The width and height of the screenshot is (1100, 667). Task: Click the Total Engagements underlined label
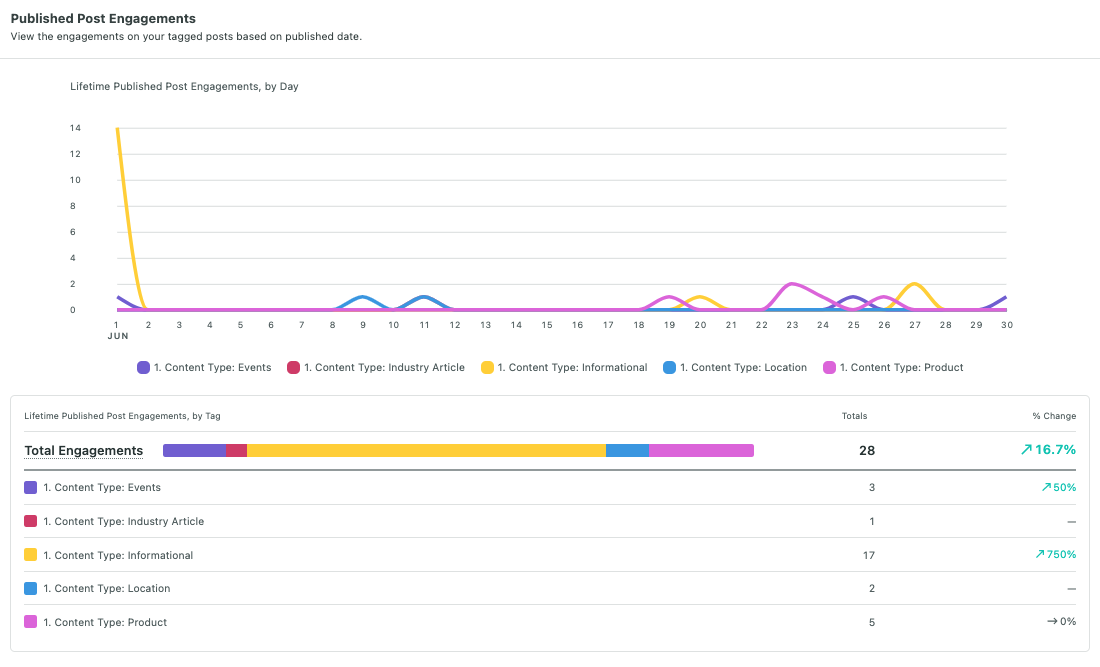tap(83, 451)
